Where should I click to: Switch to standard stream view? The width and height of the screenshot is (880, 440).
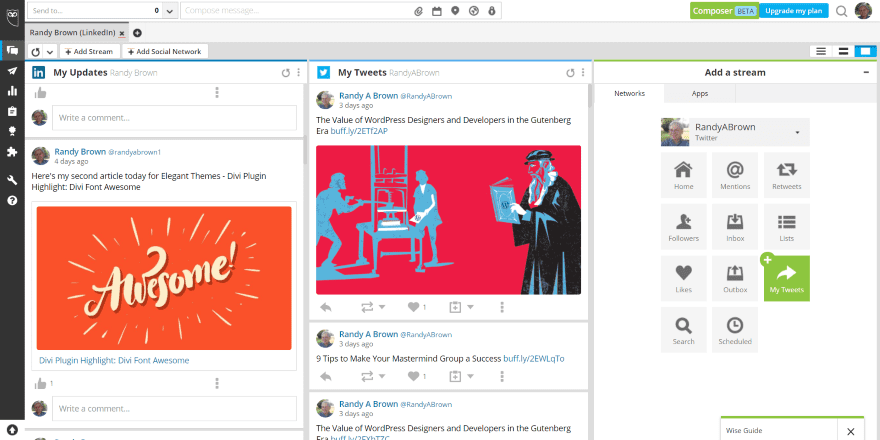click(843, 51)
